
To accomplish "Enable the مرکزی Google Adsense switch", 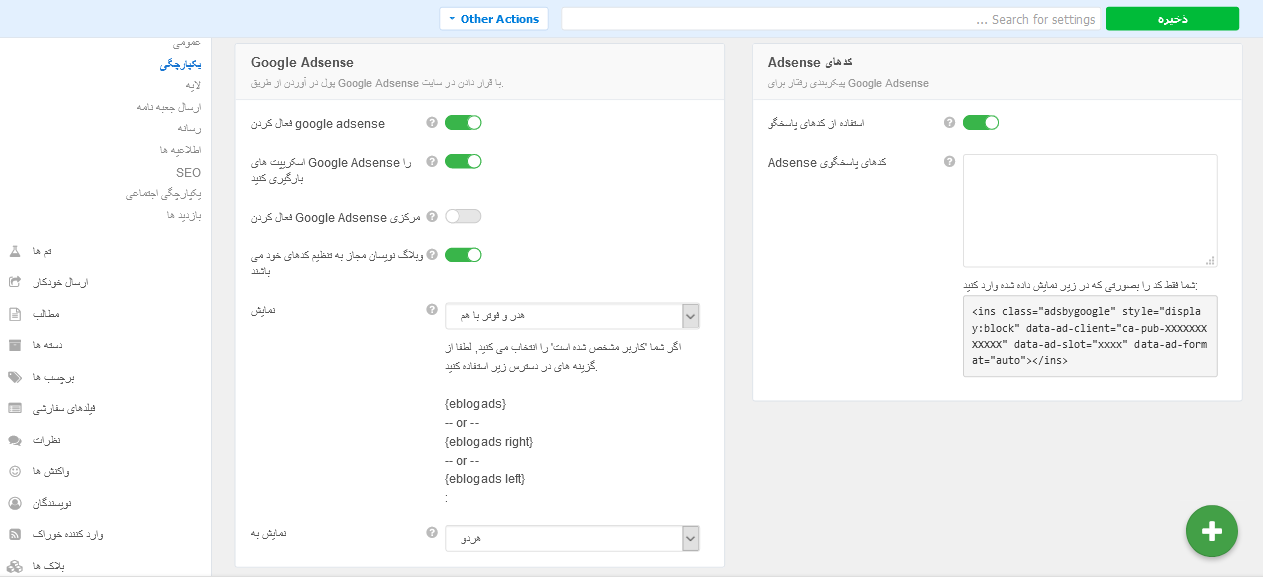I will point(463,217).
